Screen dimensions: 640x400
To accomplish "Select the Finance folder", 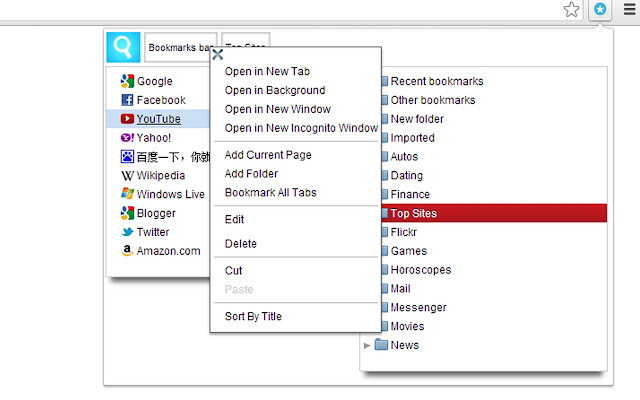I will 410,194.
